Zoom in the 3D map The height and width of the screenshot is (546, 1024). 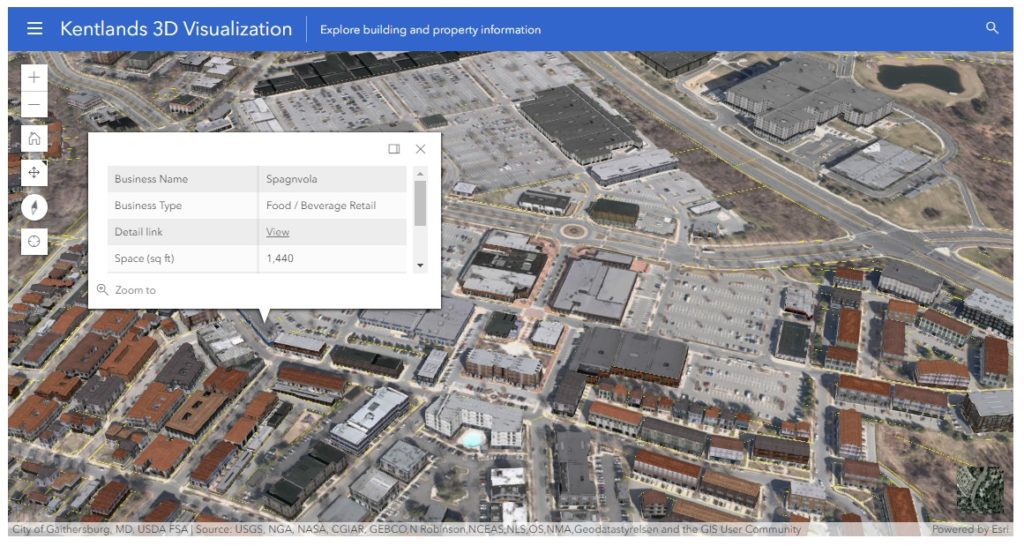34,78
